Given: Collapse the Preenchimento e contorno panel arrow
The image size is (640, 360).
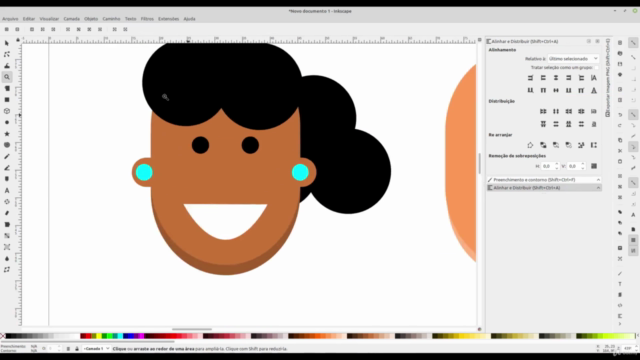Looking at the screenshot, I should point(598,180).
